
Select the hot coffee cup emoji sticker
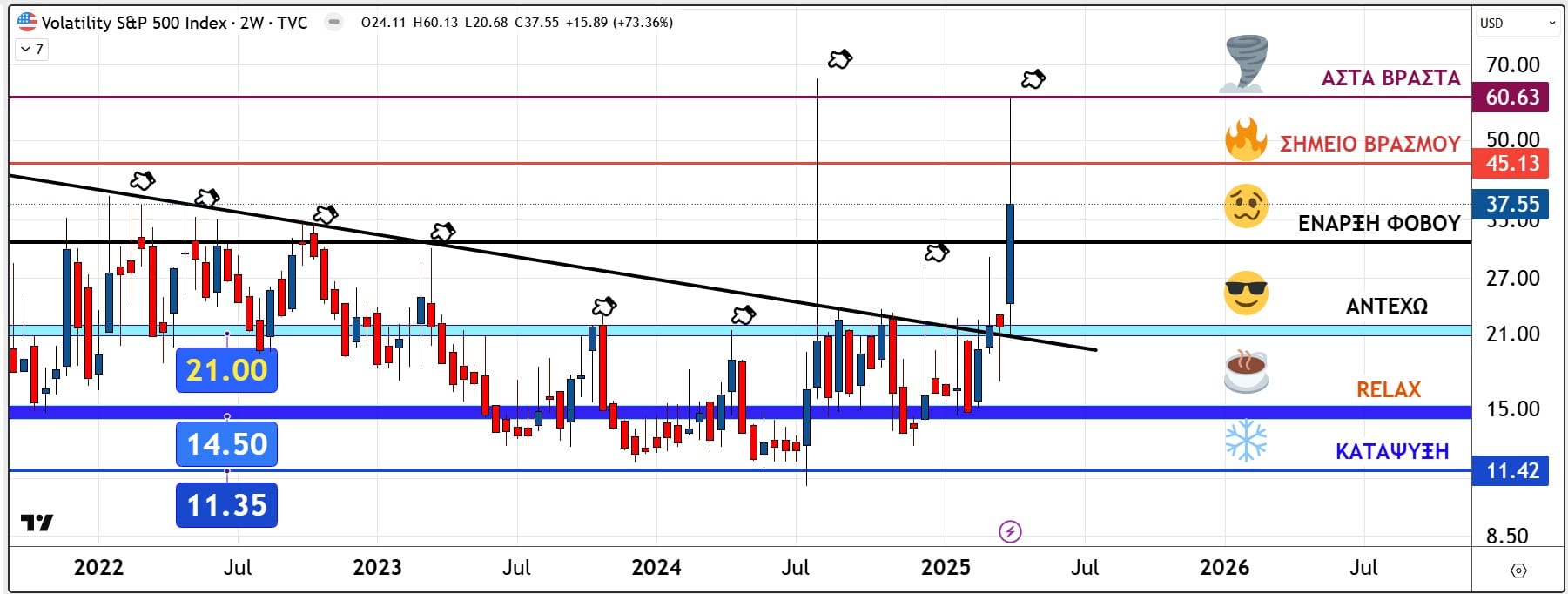(1246, 371)
